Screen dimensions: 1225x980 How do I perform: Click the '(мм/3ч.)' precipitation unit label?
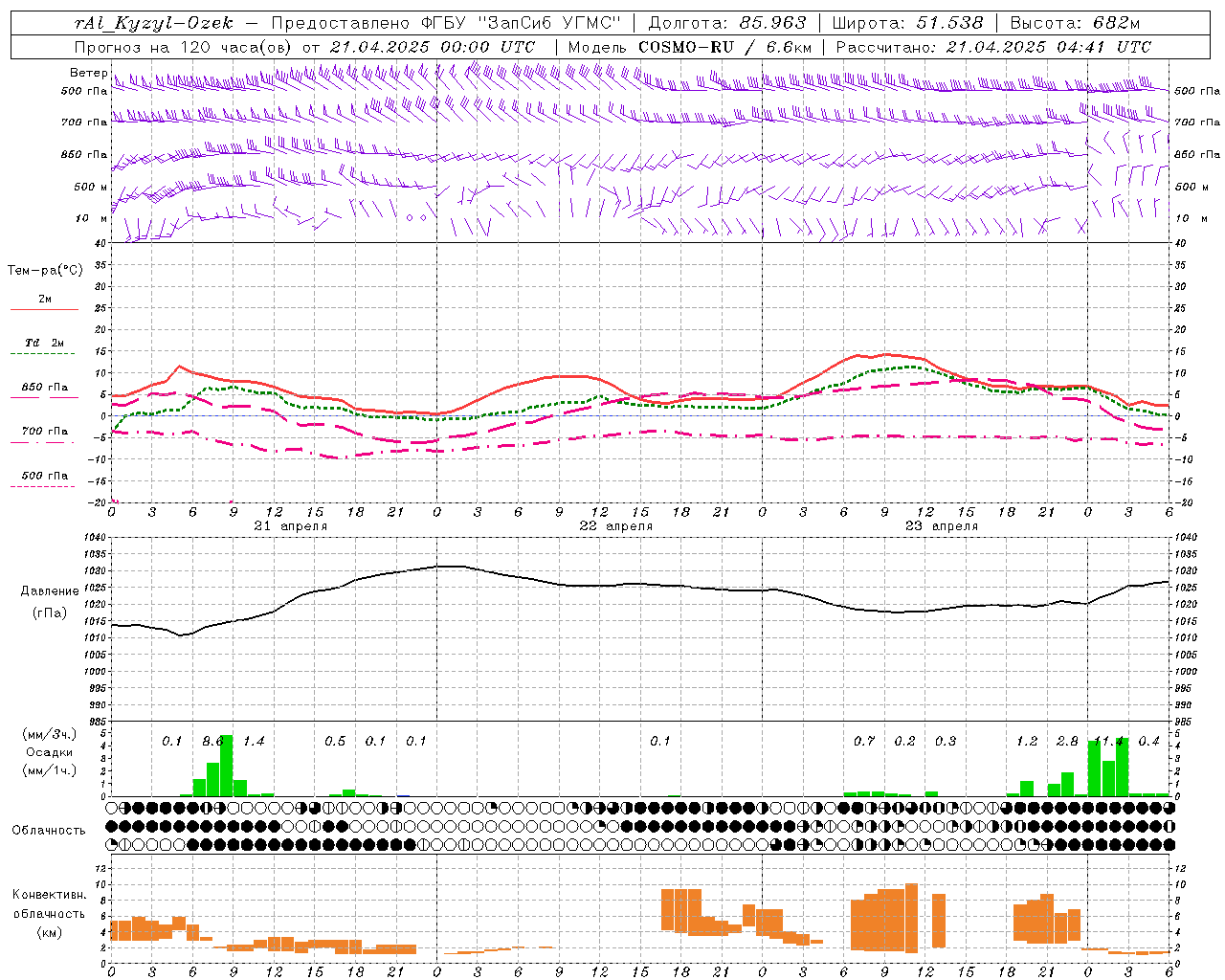click(50, 734)
